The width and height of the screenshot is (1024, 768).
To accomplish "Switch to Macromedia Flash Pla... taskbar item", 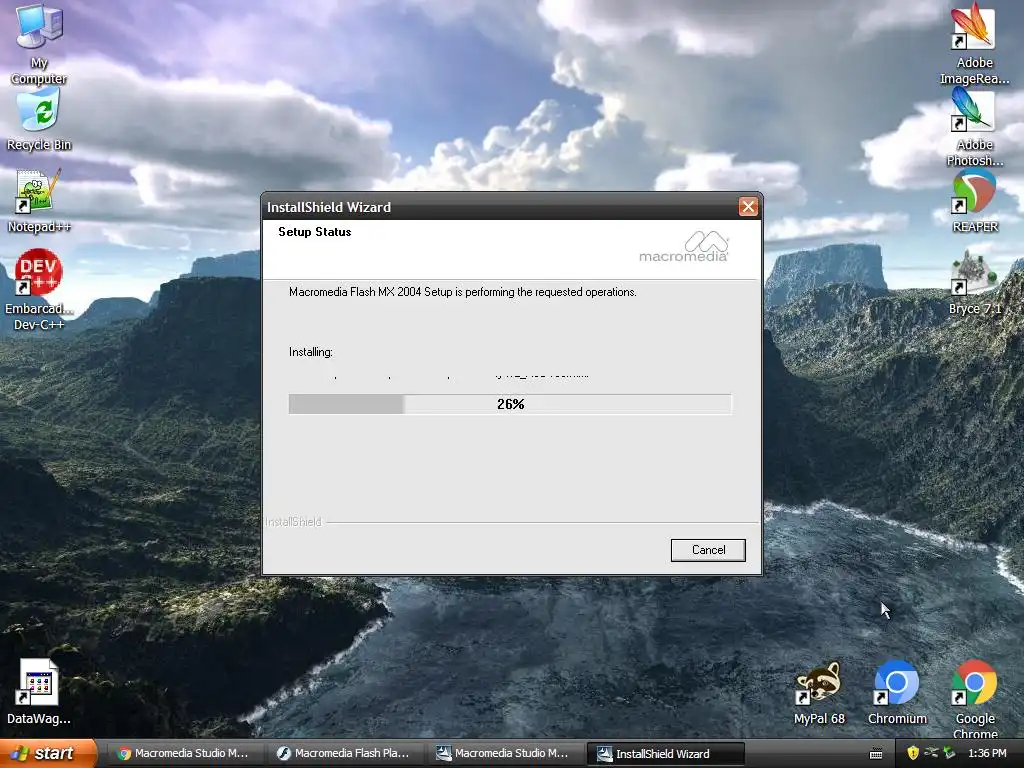I will point(344,754).
